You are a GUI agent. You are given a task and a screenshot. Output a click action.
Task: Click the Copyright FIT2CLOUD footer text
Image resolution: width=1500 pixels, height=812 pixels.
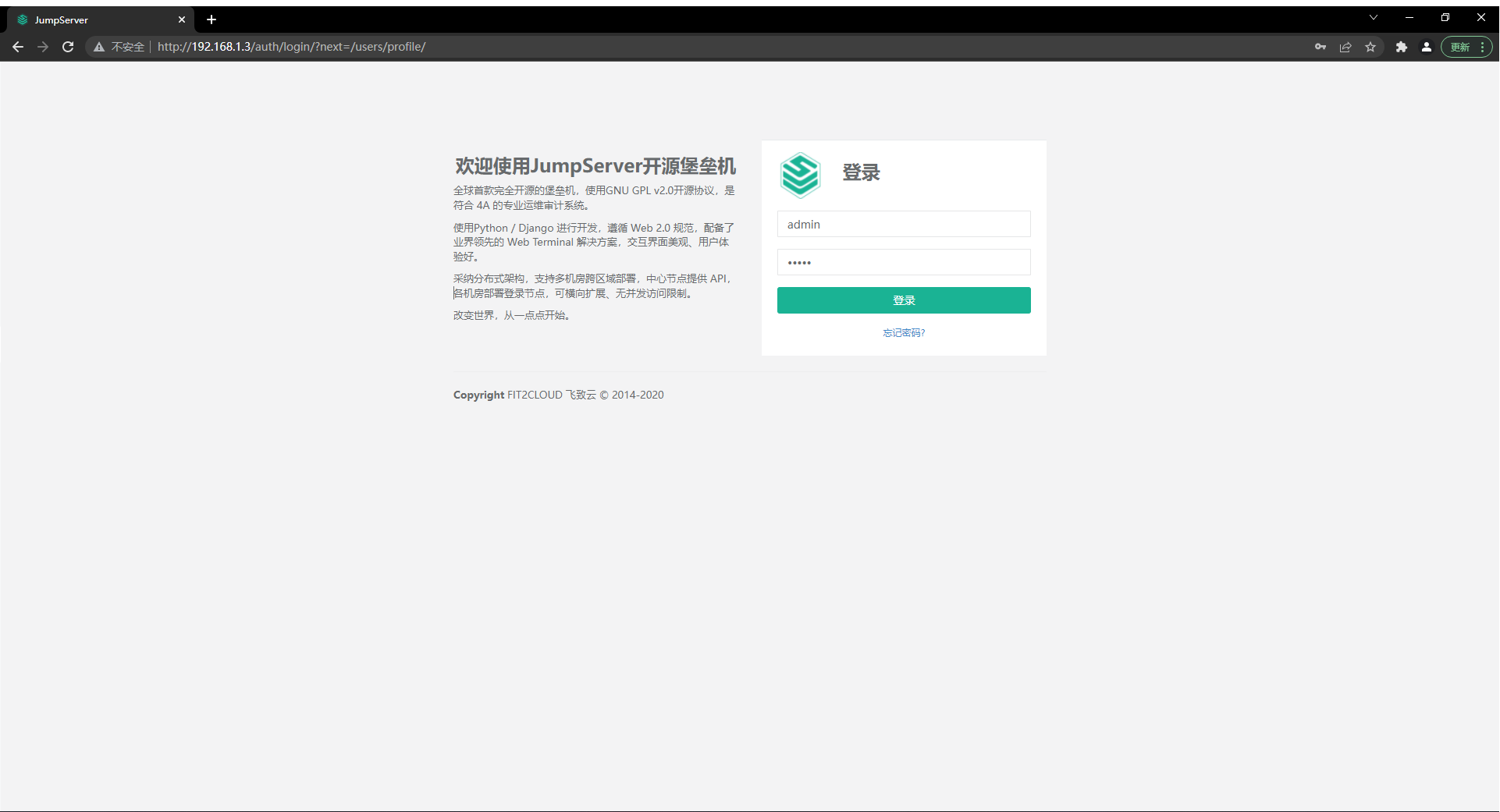click(559, 395)
